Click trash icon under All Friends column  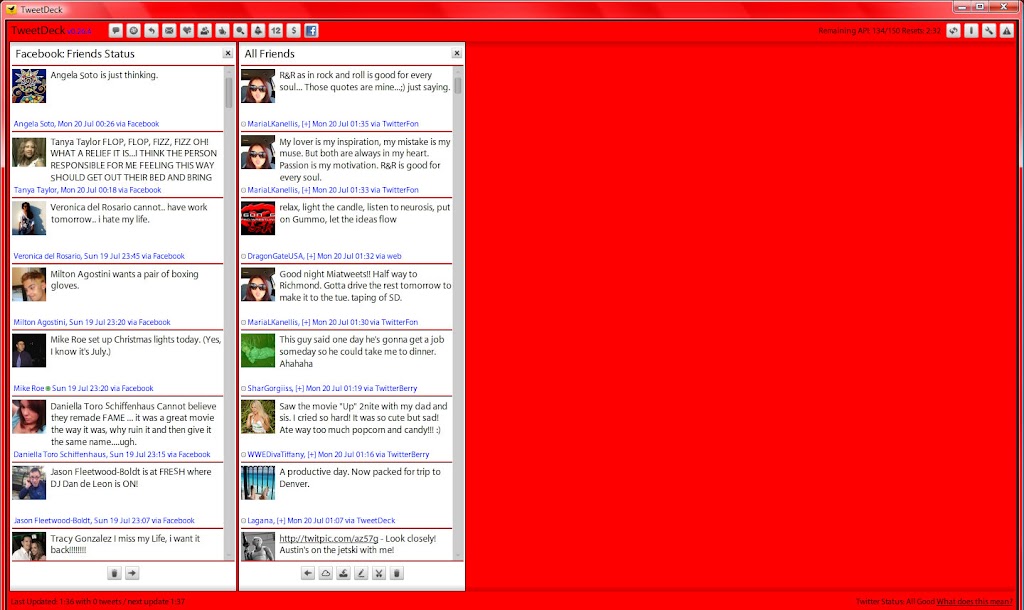pos(396,573)
